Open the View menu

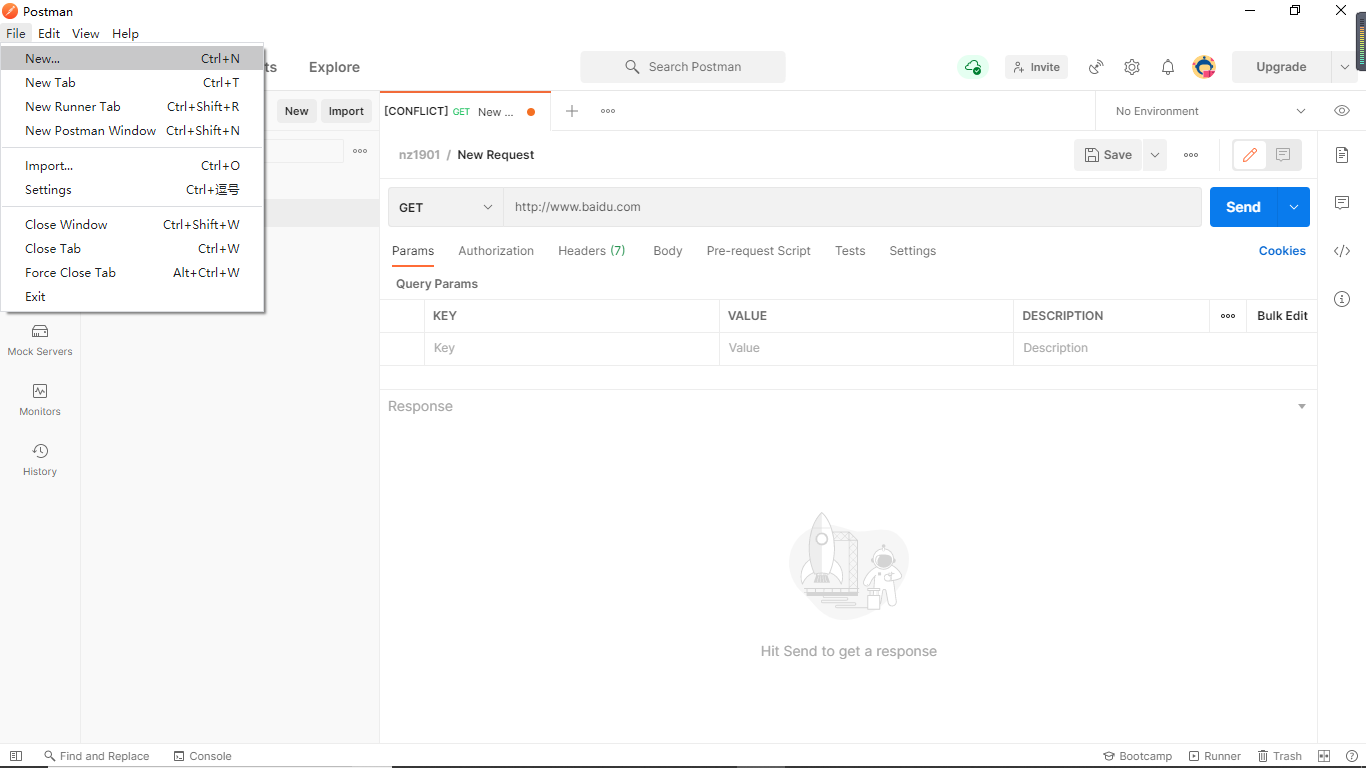[x=86, y=34]
